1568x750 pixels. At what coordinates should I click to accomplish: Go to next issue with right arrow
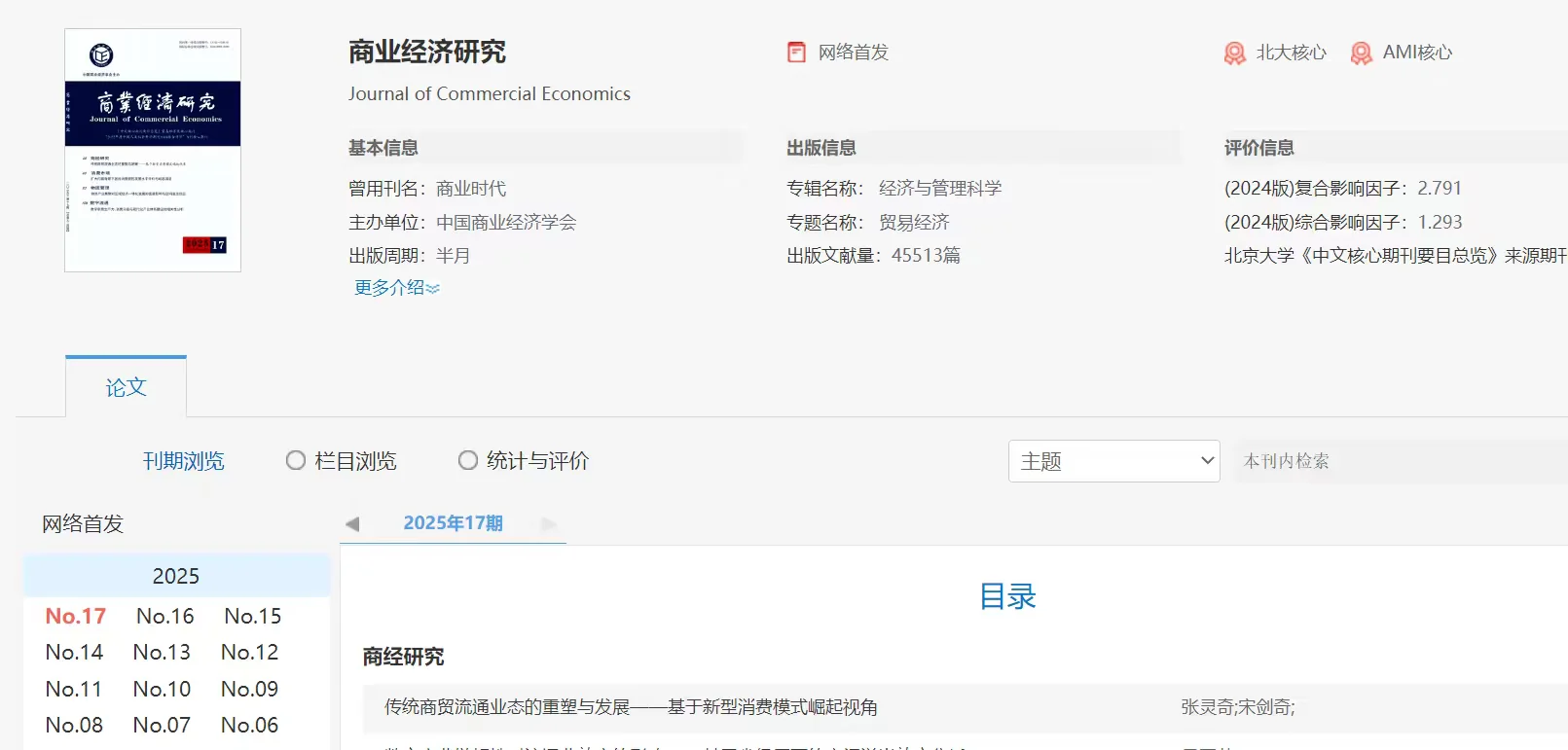[549, 524]
